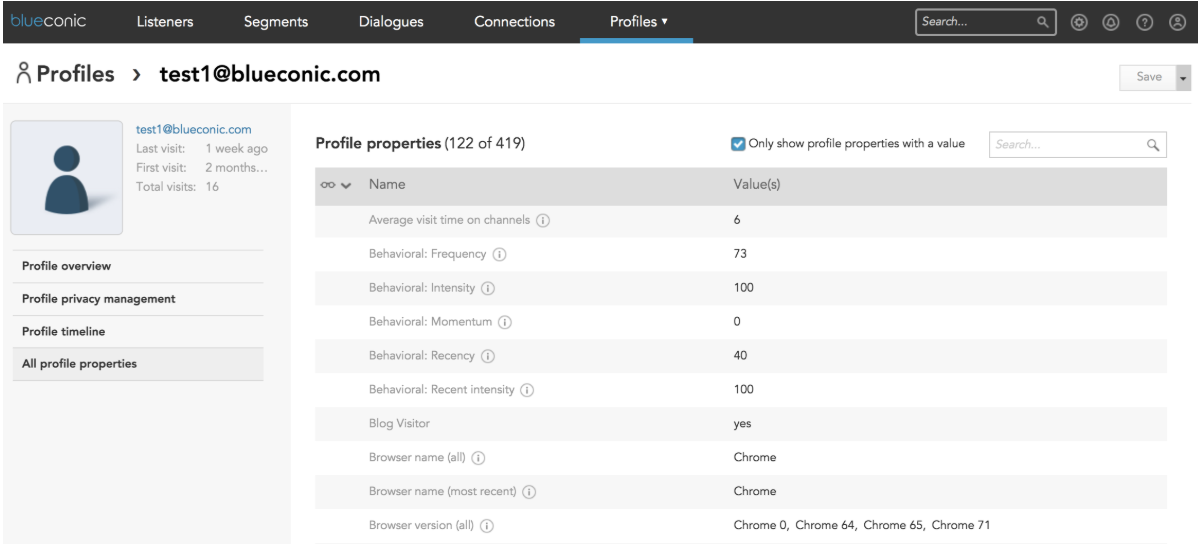This screenshot has height=553, width=1198.
Task: Click the Value(s) column header
Action: coord(756,185)
